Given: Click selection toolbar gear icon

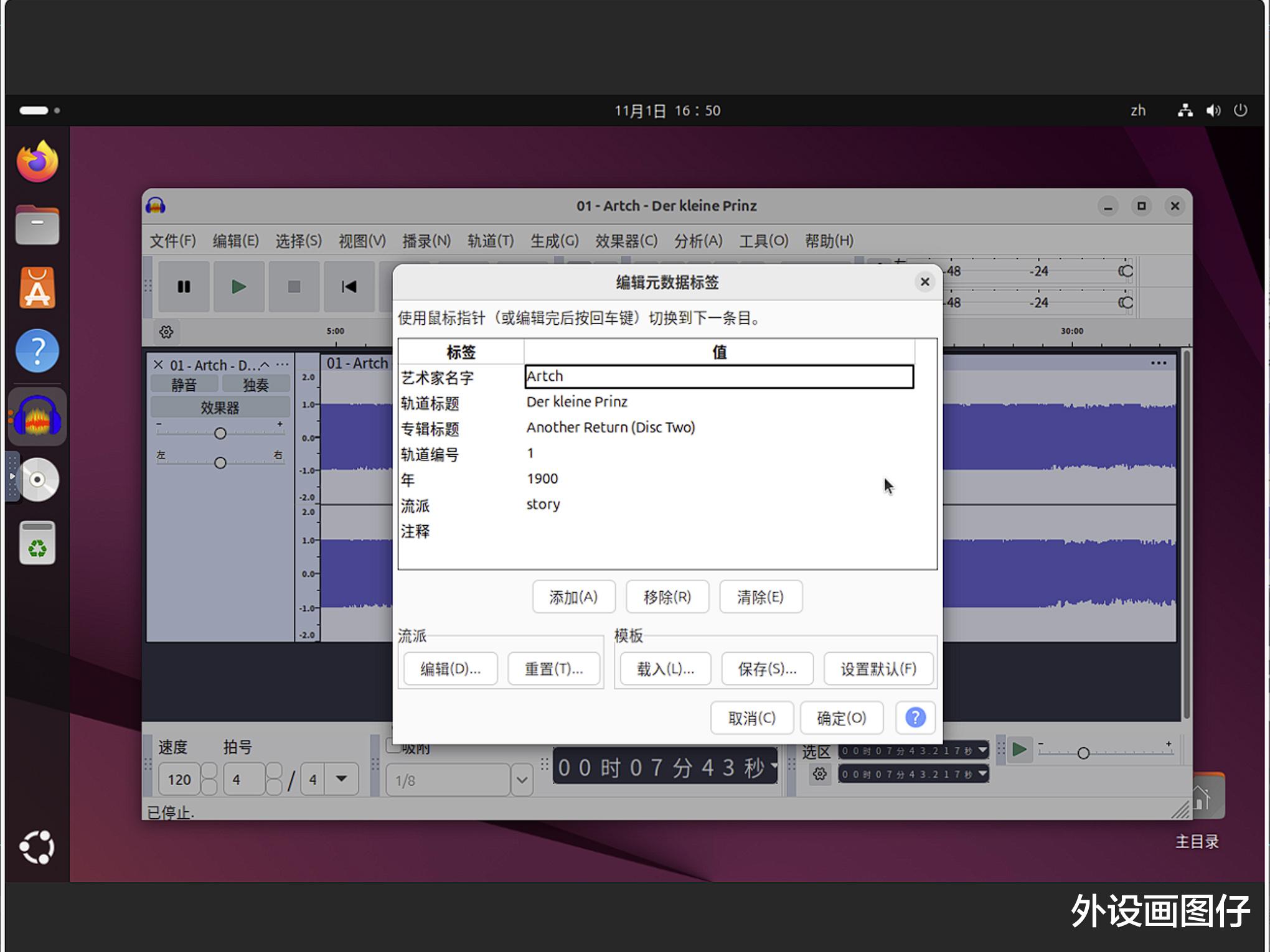Looking at the screenshot, I should pyautogui.click(x=819, y=774).
